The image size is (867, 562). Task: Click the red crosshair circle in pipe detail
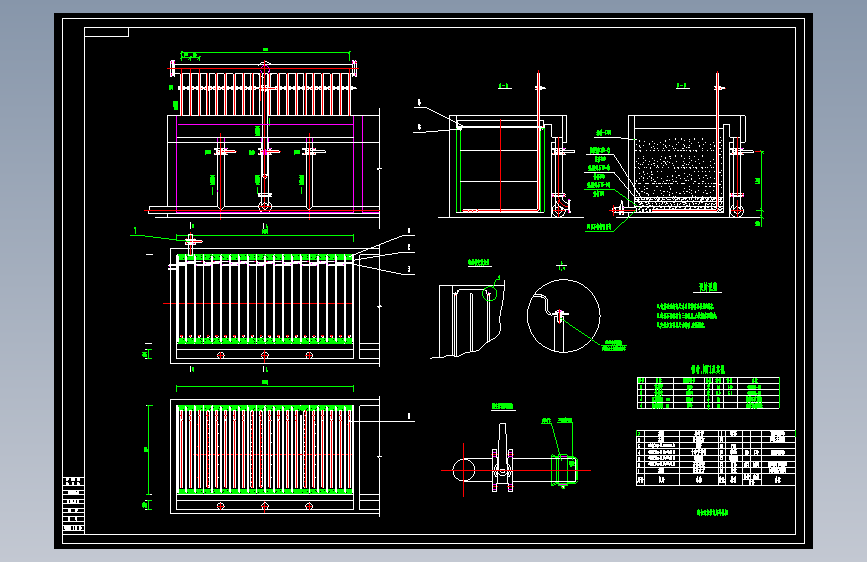pos(463,471)
